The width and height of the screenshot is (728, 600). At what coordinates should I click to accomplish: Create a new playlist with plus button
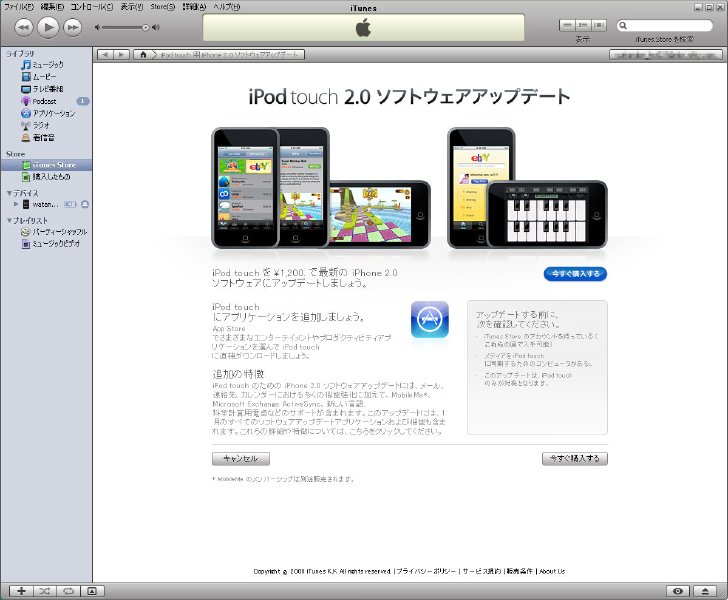click(x=21, y=591)
